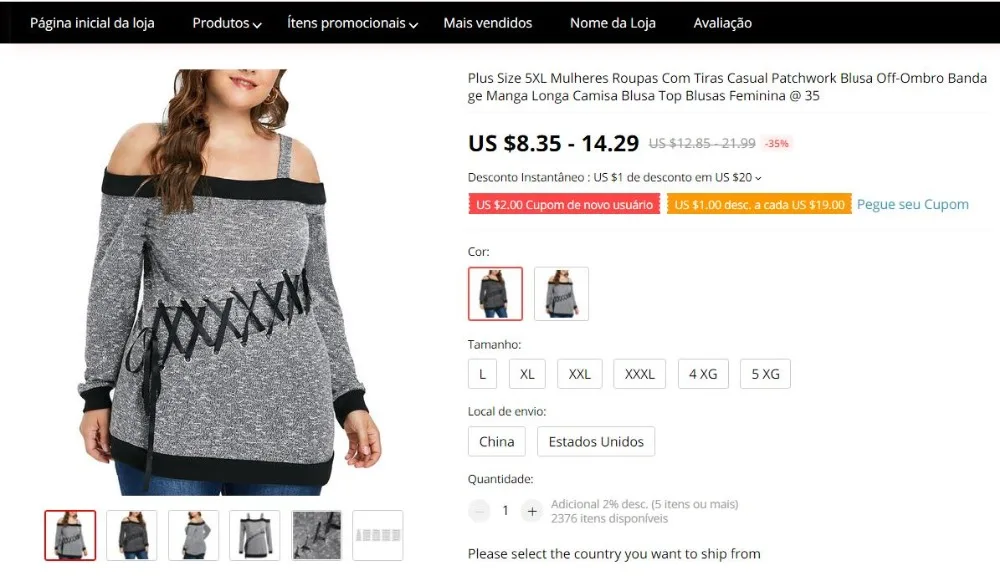Increase quantity with the plus button
Image resolution: width=1000 pixels, height=576 pixels.
click(x=532, y=511)
